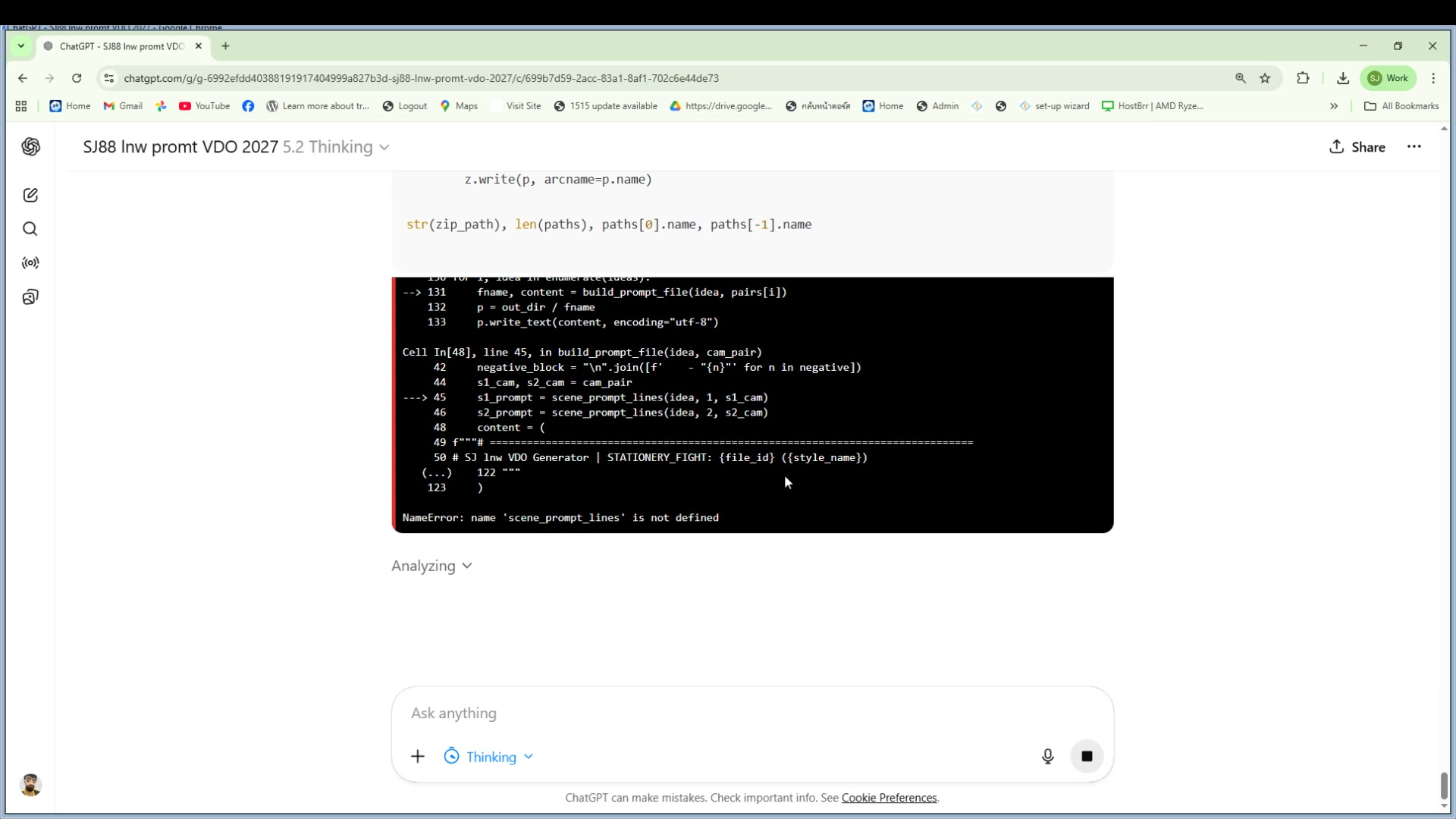Open the Cookie Preferences link
Viewport: 1456px width, 819px height.
(889, 798)
